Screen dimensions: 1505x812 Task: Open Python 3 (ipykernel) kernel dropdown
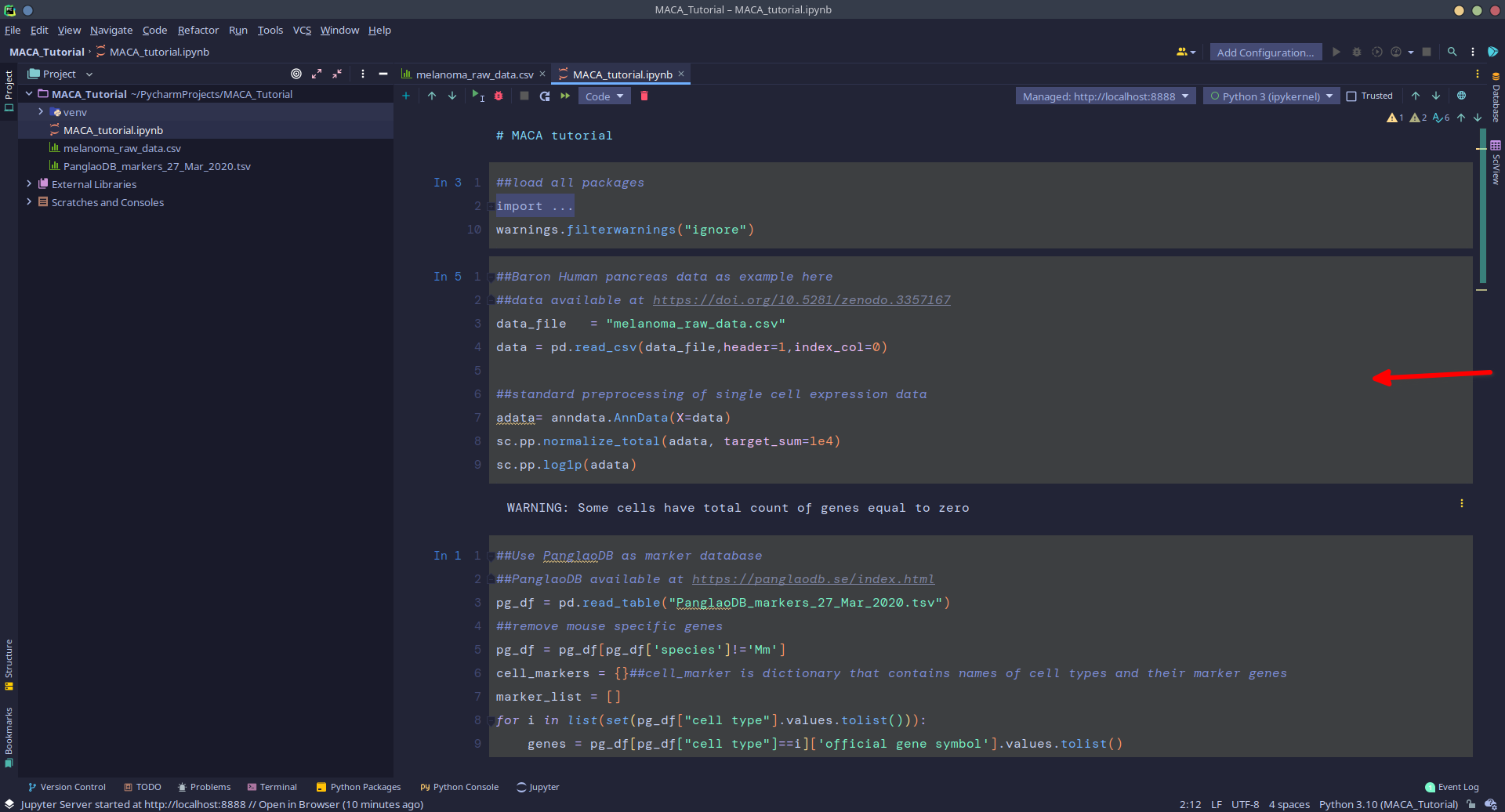pyautogui.click(x=1271, y=96)
